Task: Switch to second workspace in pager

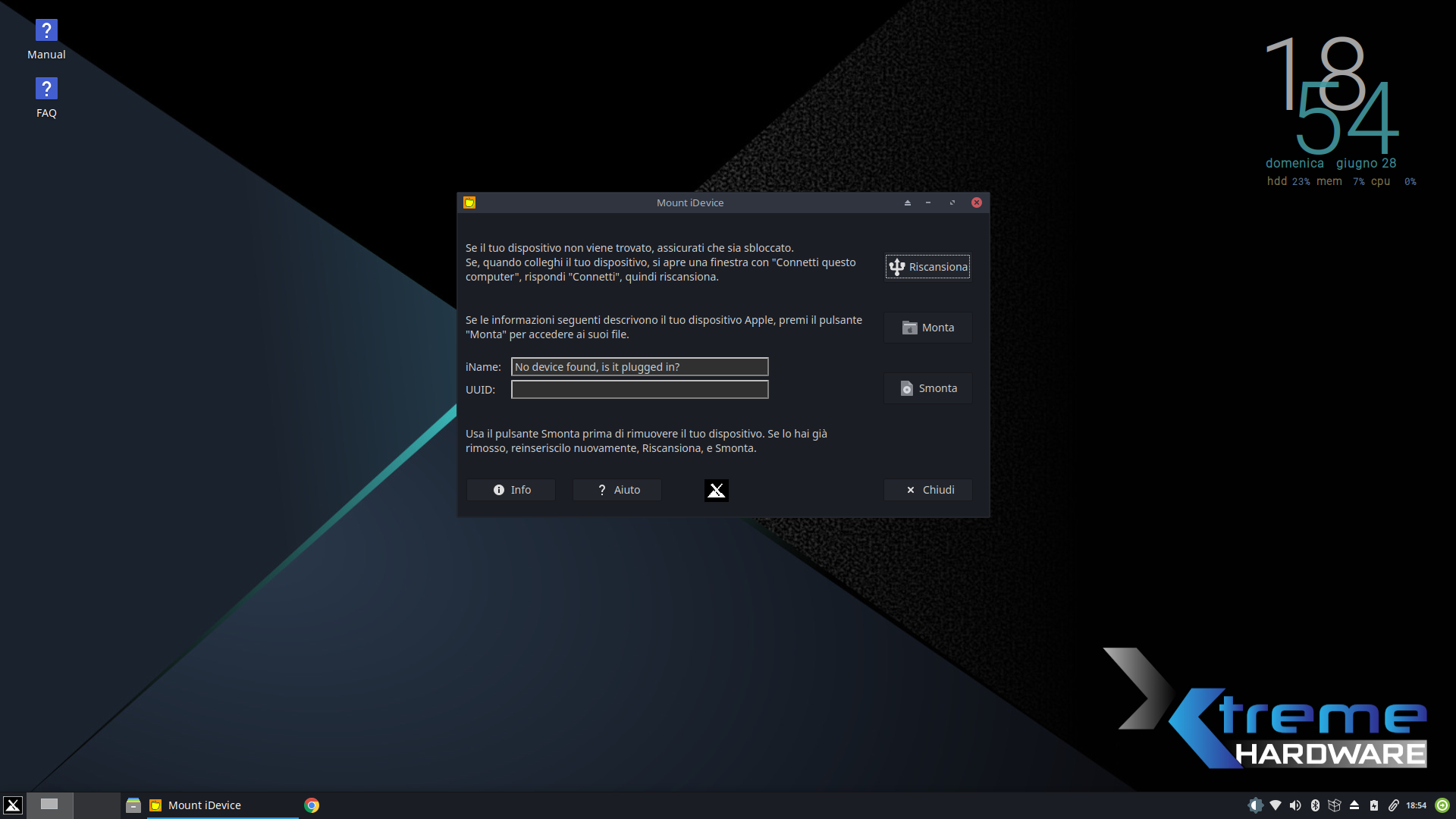Action: [96, 805]
